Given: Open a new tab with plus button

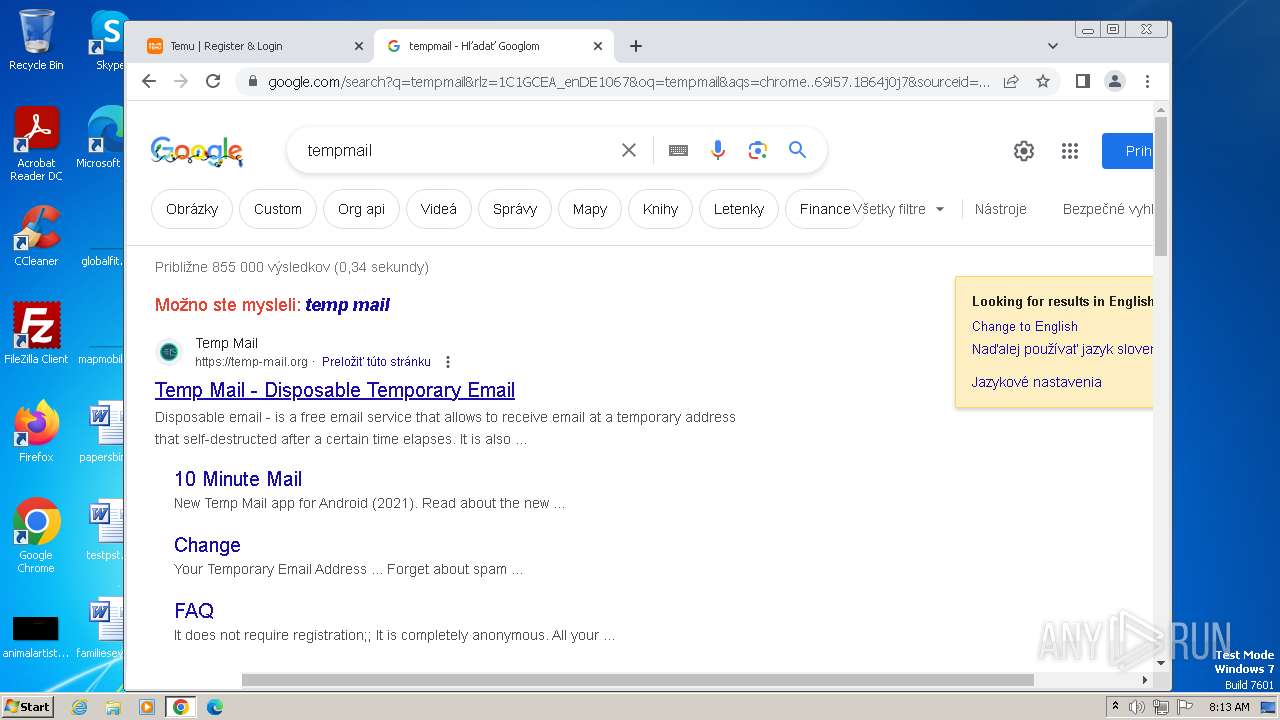Looking at the screenshot, I should pyautogui.click(x=635, y=46).
